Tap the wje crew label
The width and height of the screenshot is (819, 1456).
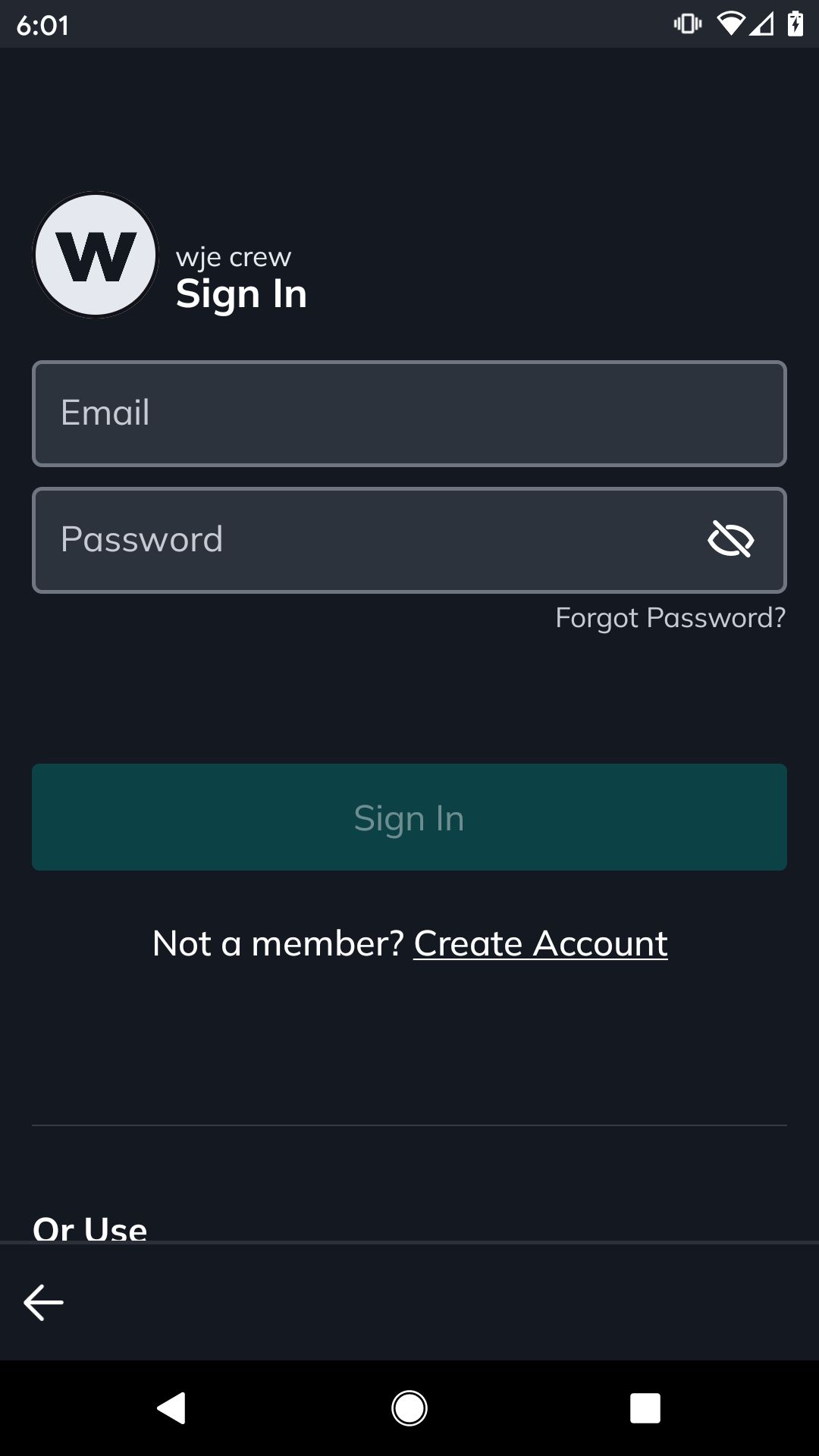click(x=234, y=258)
